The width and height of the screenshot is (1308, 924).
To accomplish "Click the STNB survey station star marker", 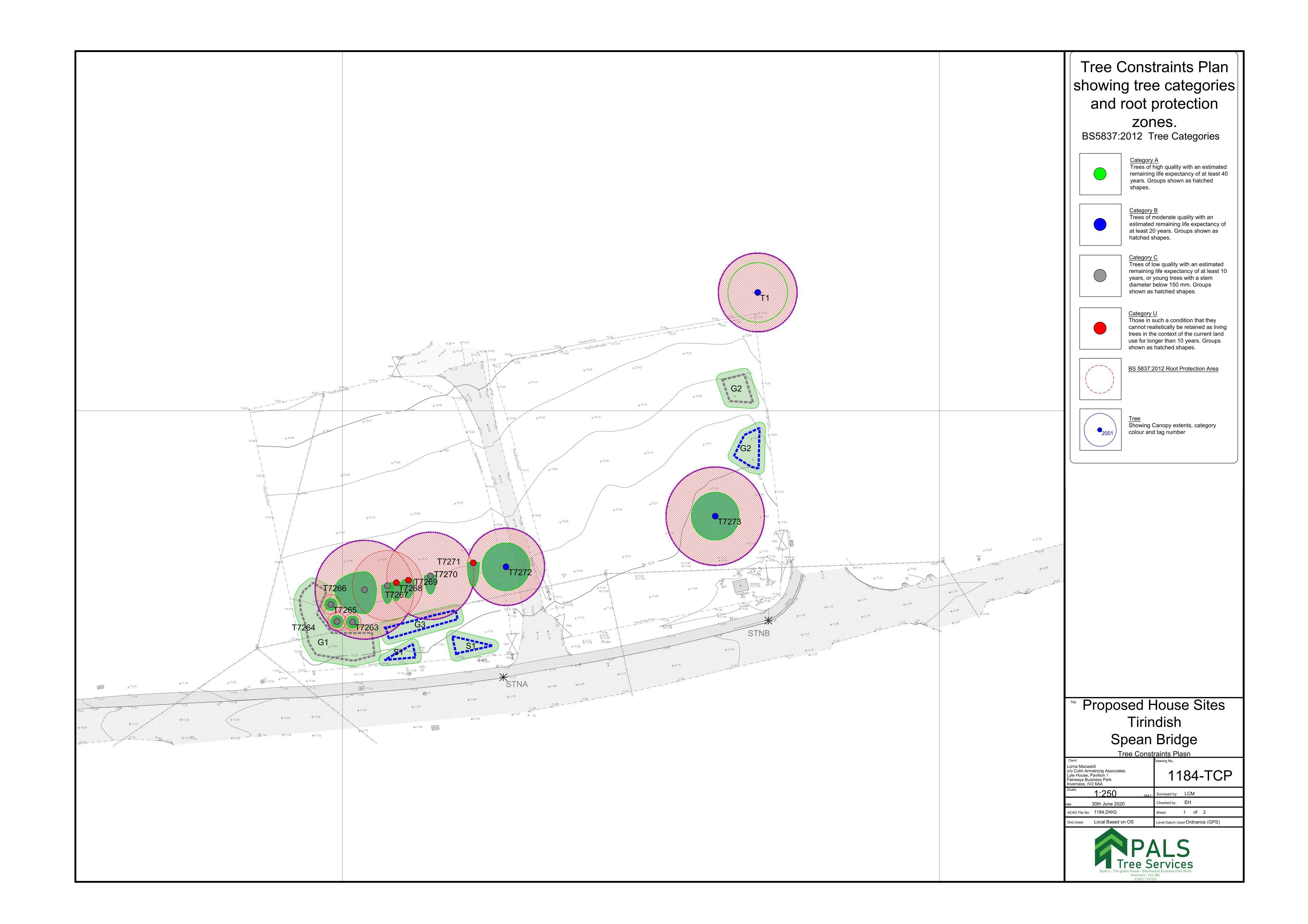I will [768, 620].
